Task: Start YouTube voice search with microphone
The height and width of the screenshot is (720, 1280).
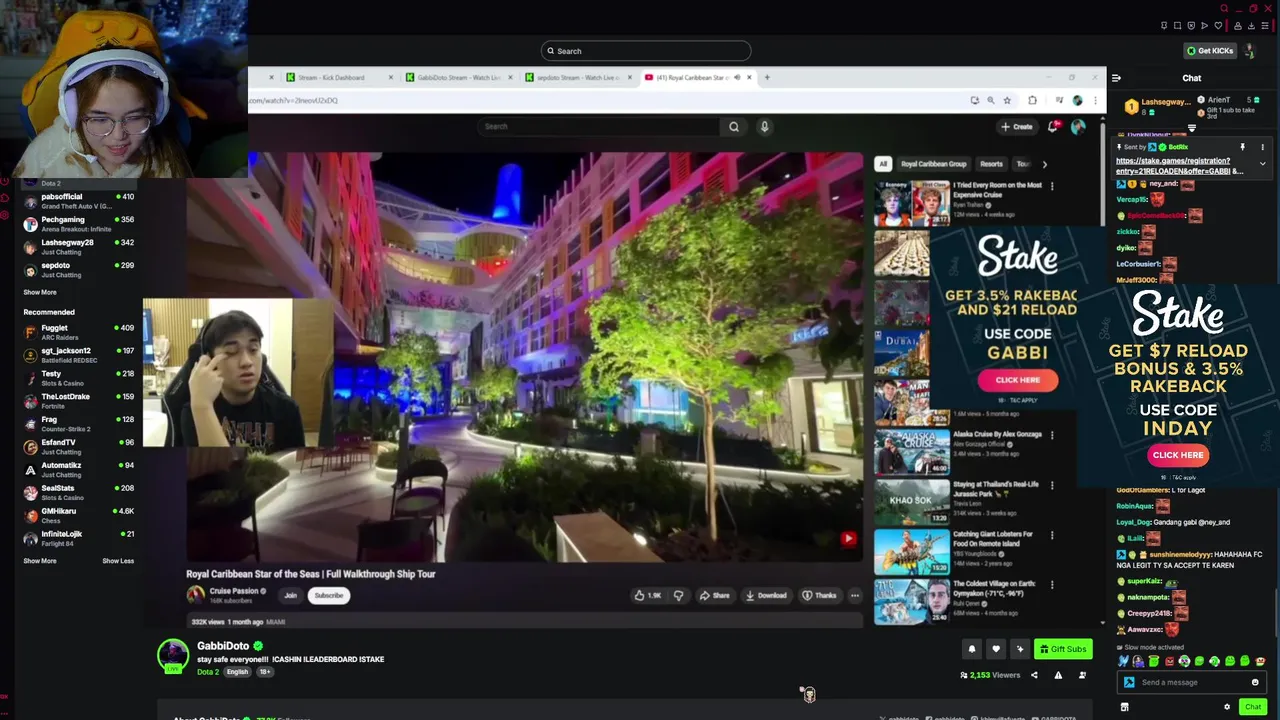Action: [764, 127]
